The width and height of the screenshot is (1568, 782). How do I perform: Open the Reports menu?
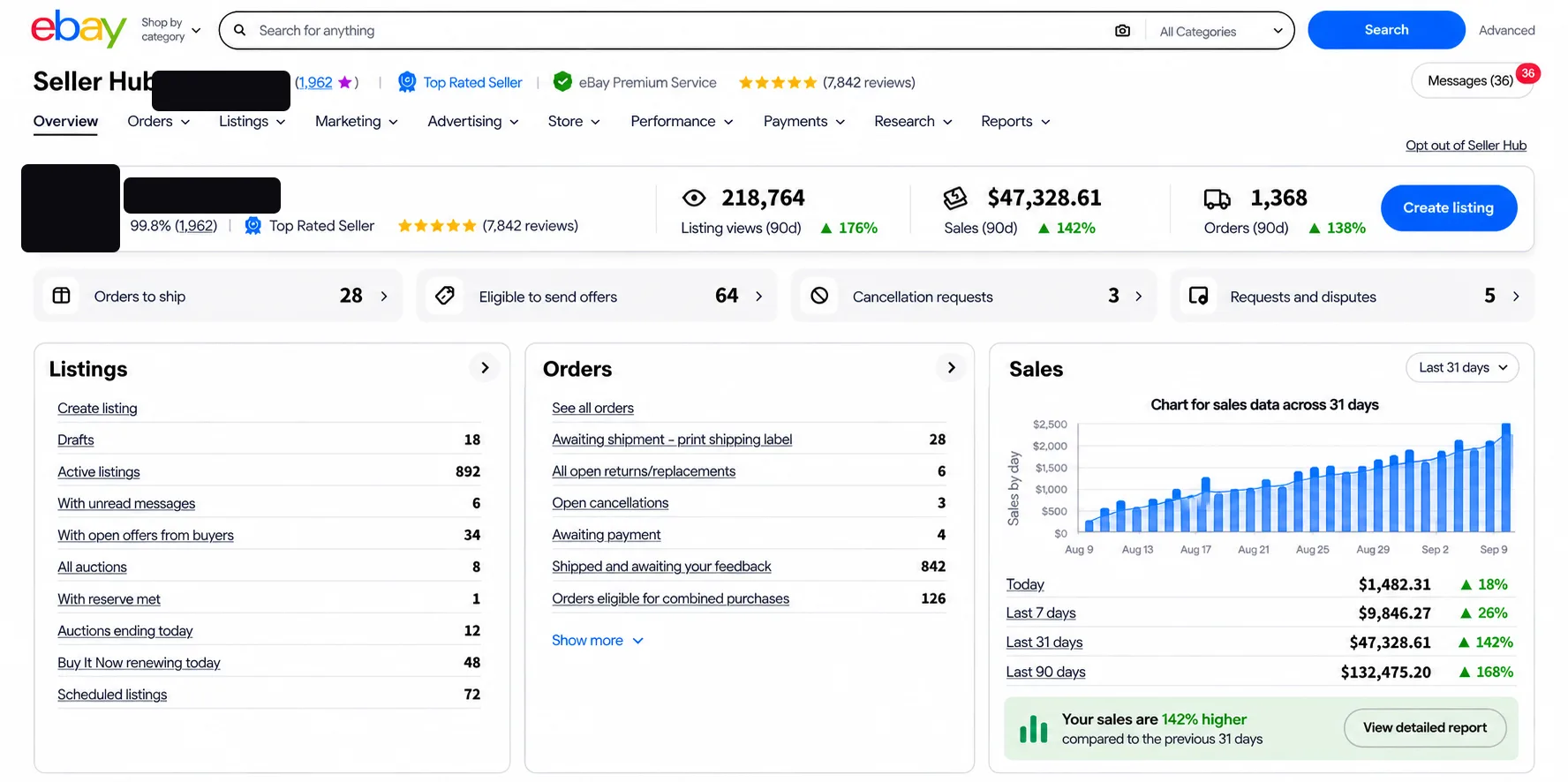(1015, 122)
